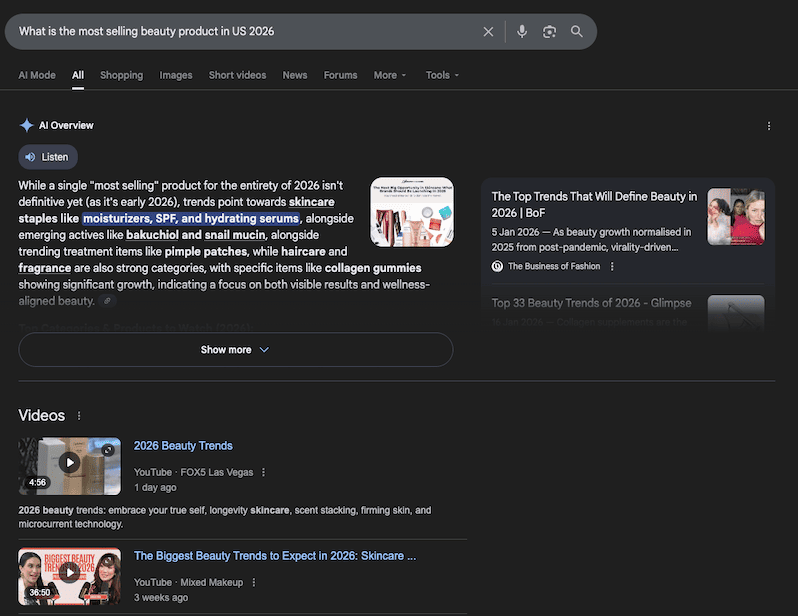Click the Listen audio button
The width and height of the screenshot is (798, 616).
point(48,157)
